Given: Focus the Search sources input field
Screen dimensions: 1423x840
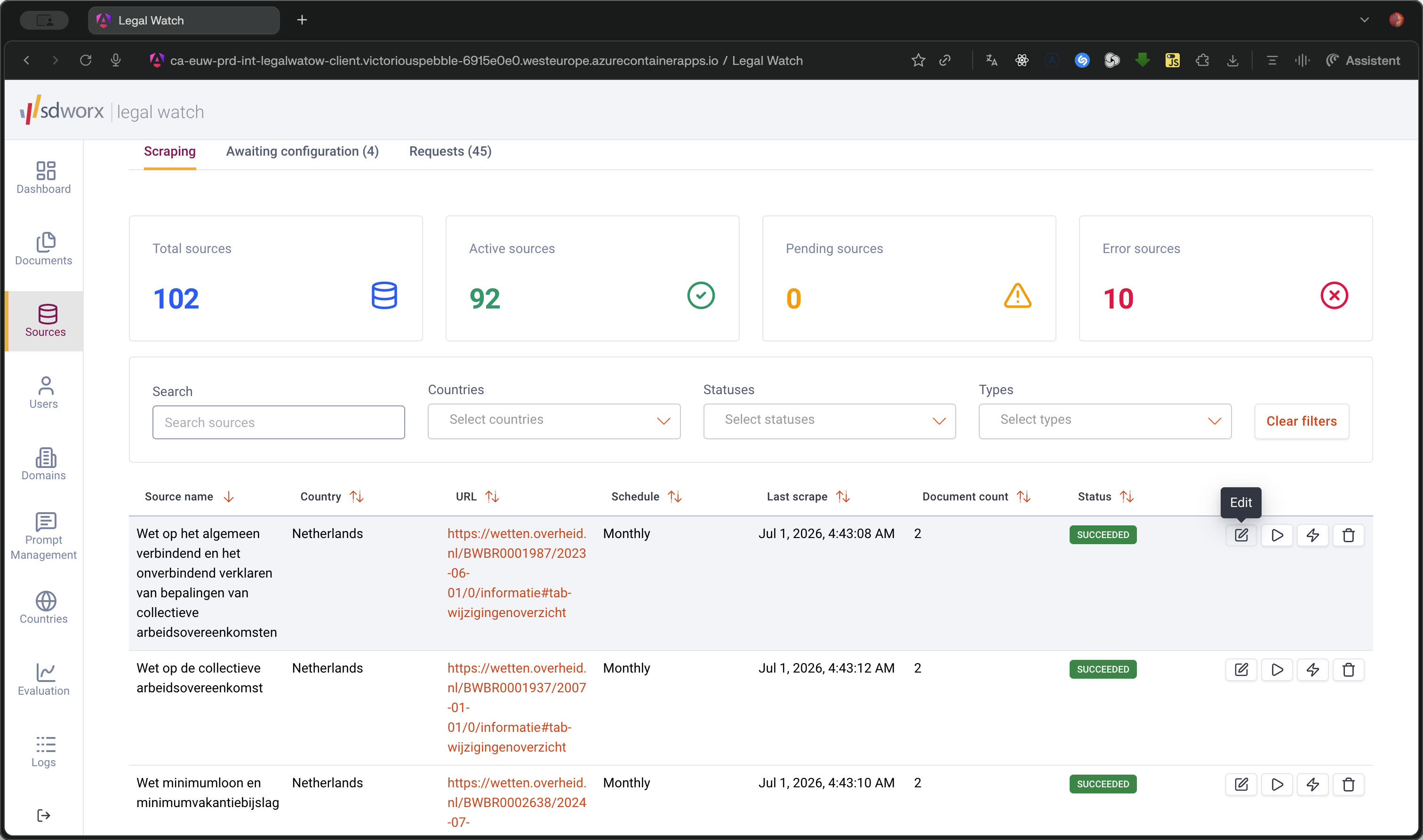Looking at the screenshot, I should point(278,422).
